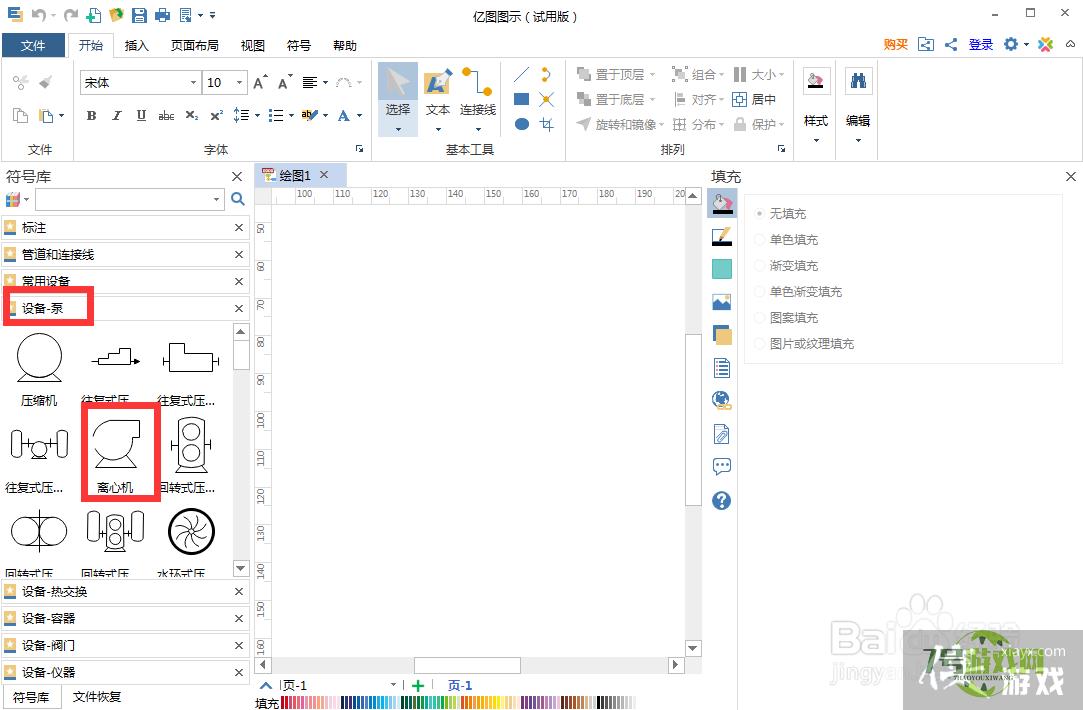Open the Fill panel icon in sidebar
Image resolution: width=1083 pixels, height=710 pixels.
pos(722,204)
